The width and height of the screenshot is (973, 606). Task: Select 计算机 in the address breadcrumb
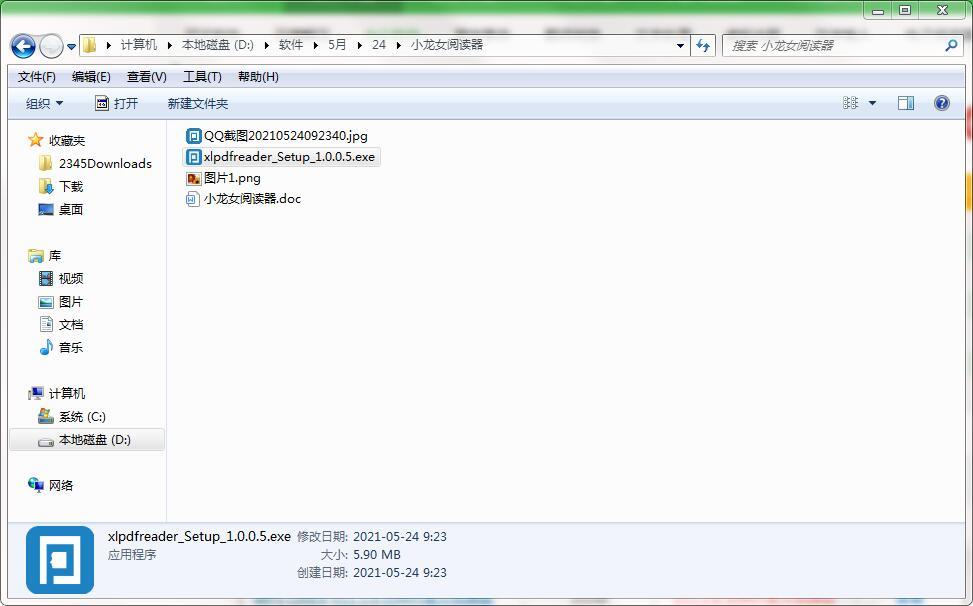[x=139, y=45]
